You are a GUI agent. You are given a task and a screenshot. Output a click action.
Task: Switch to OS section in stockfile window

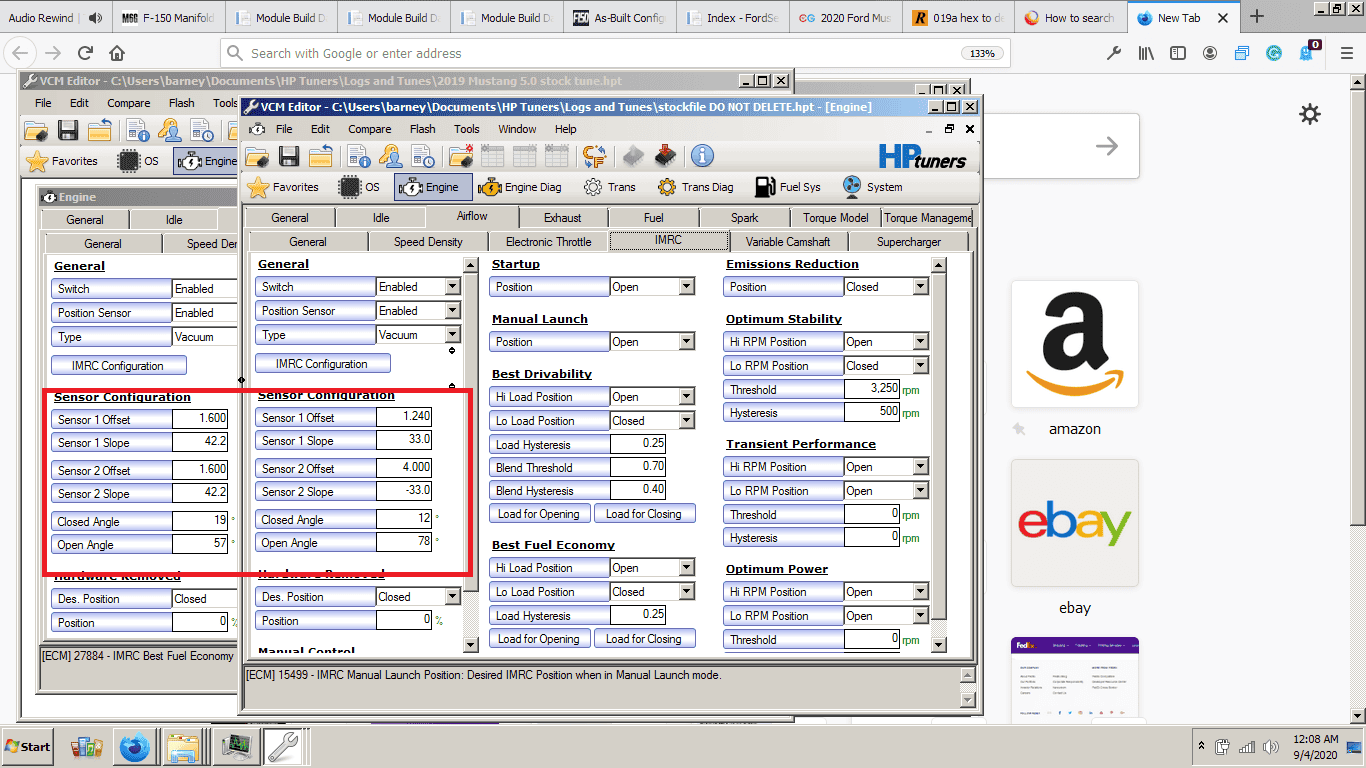pyautogui.click(x=360, y=187)
